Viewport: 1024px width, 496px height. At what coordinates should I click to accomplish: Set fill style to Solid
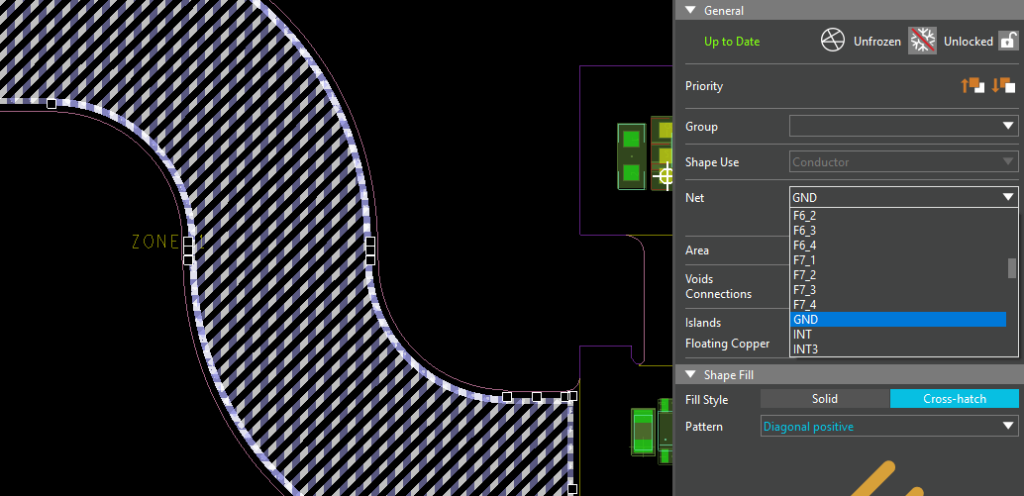click(x=824, y=399)
